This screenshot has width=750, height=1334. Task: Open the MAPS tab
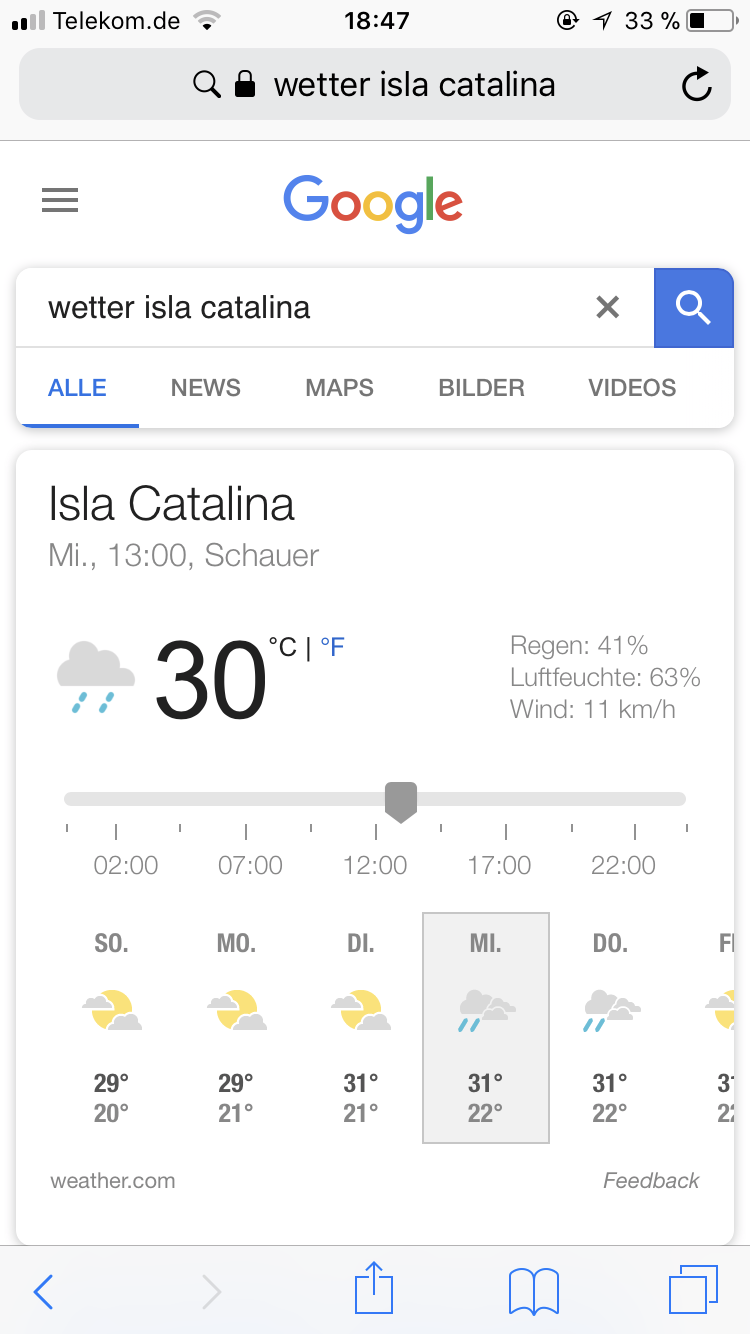(x=339, y=388)
